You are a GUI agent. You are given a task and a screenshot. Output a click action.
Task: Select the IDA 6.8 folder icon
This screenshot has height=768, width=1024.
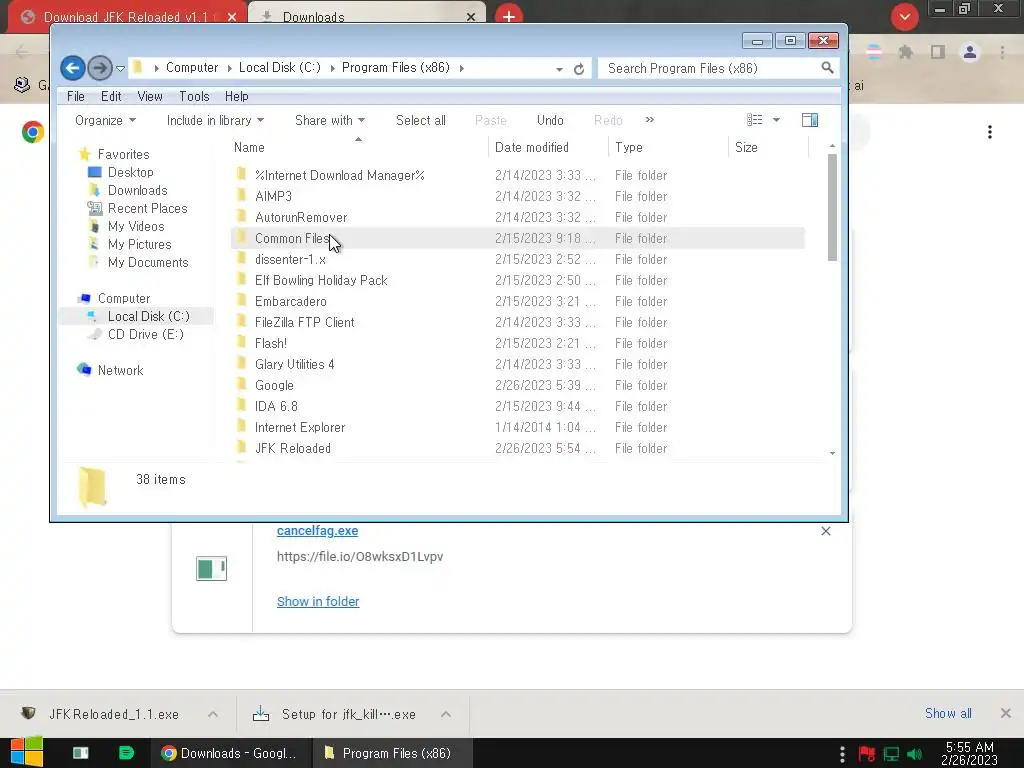point(242,406)
